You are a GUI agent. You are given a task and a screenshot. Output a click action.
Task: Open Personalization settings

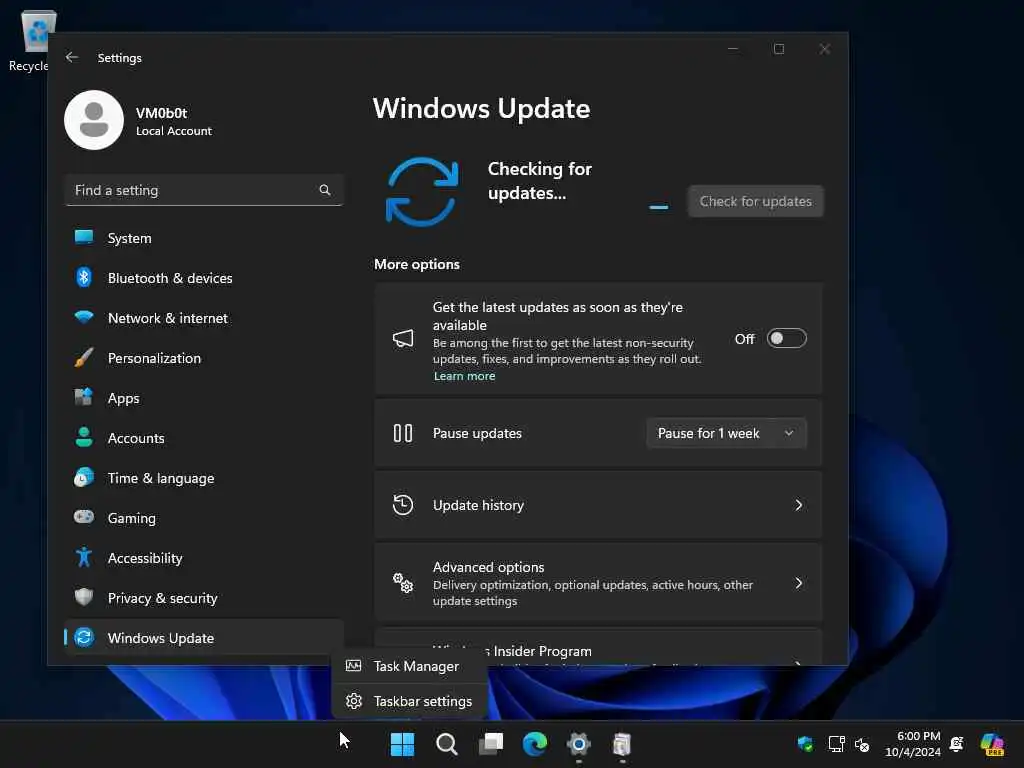204,358
